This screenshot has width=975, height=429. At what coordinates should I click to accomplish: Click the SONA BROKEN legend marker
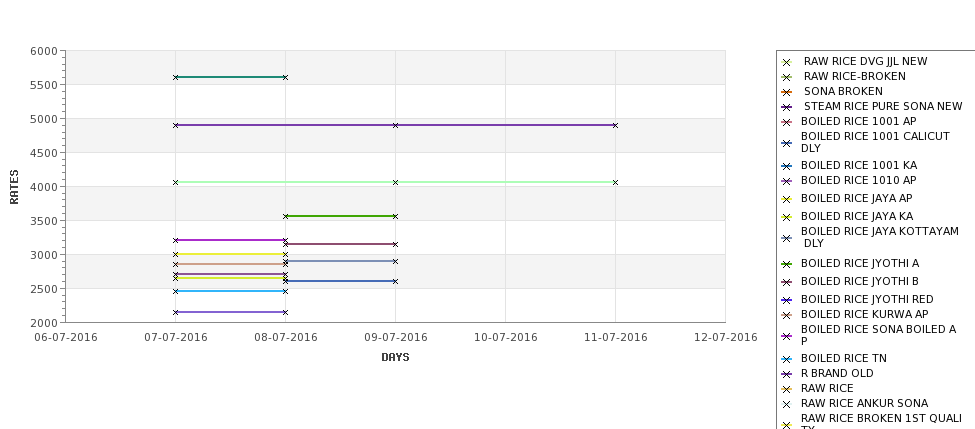coord(786,92)
